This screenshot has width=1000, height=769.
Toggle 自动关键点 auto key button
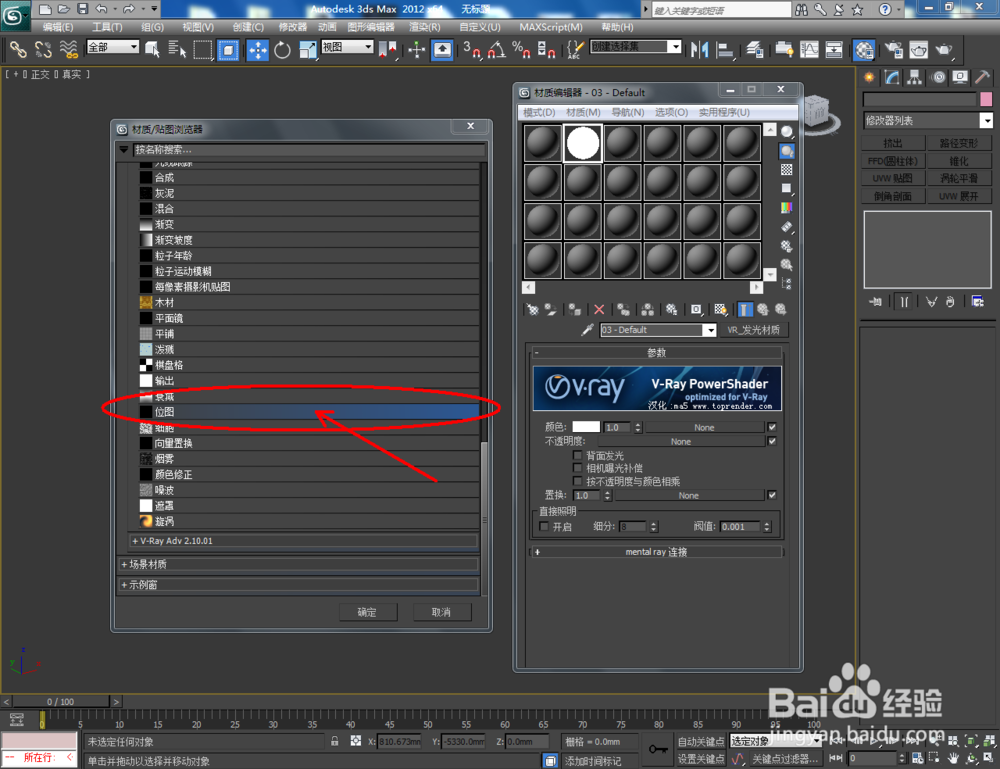click(700, 741)
